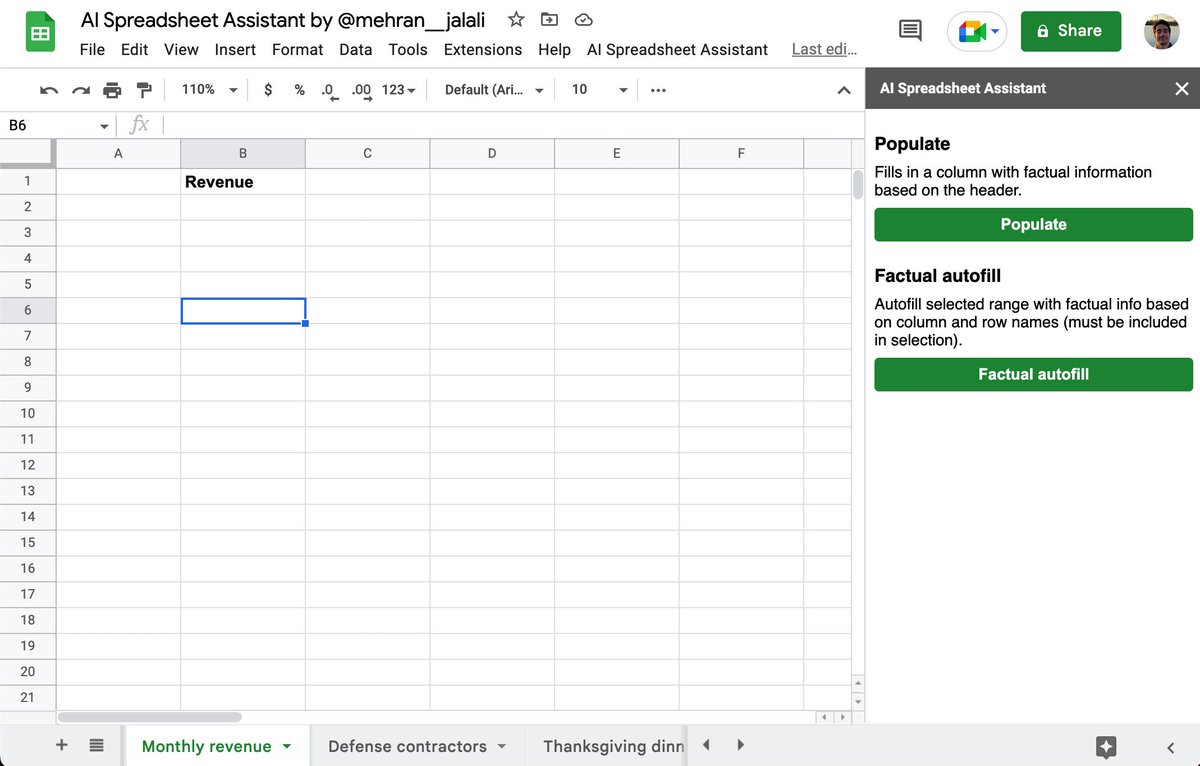The image size is (1200, 766).
Task: Open the Google Sheets home icon
Action: click(x=40, y=33)
